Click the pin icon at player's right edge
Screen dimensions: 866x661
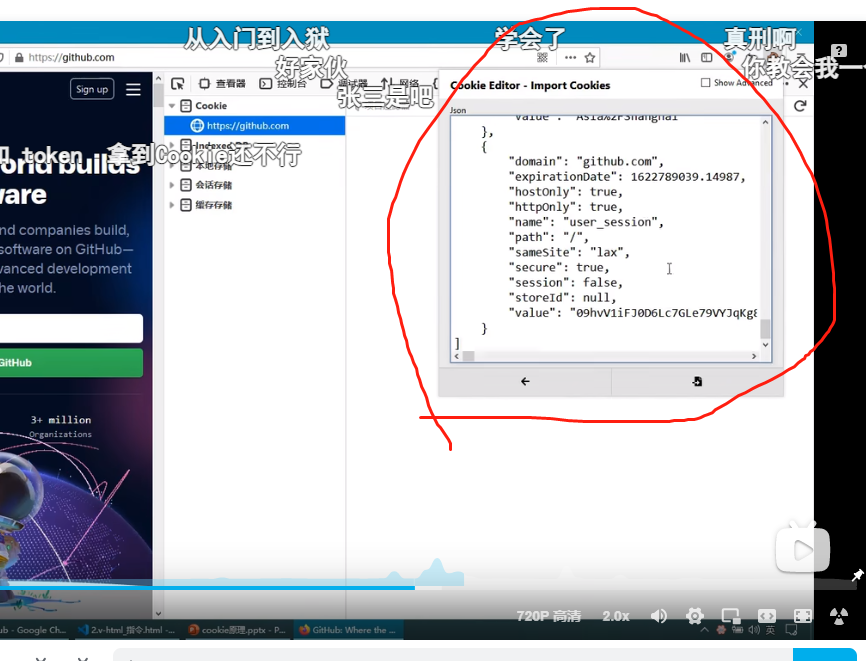857,575
